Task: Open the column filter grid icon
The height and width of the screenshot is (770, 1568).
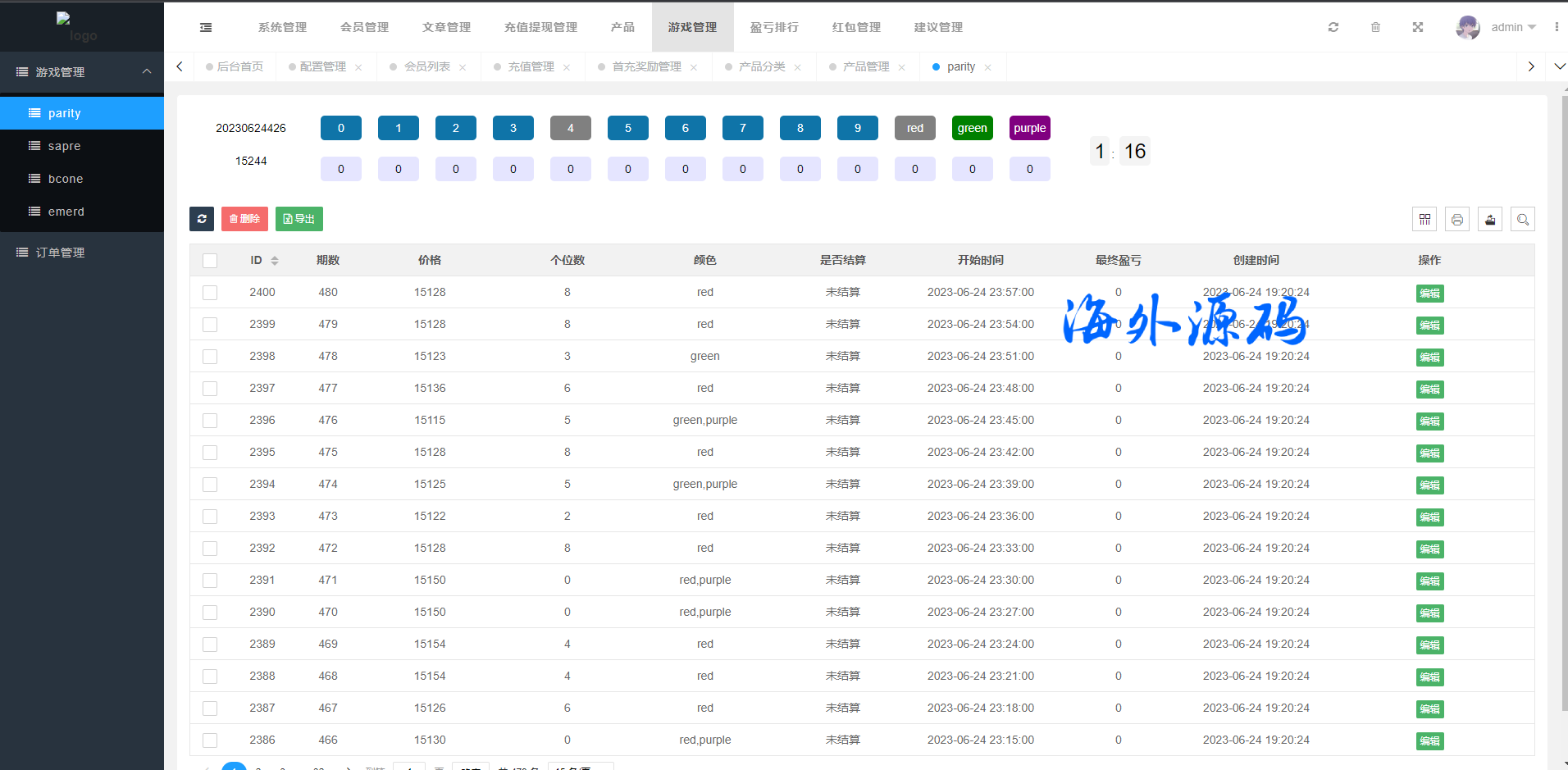Action: click(x=1424, y=219)
